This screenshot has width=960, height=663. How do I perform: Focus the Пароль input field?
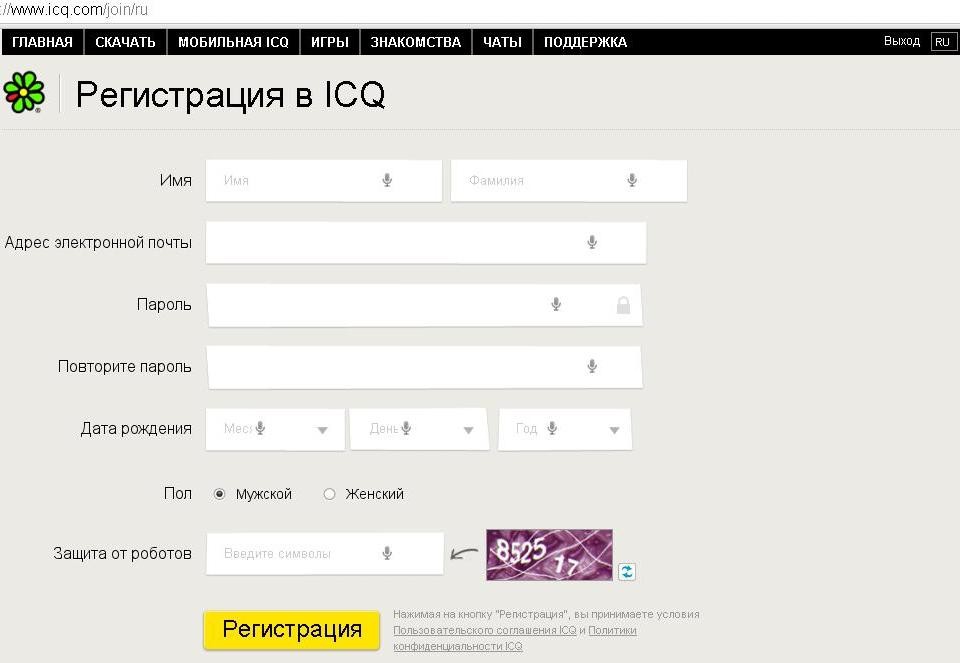[424, 304]
